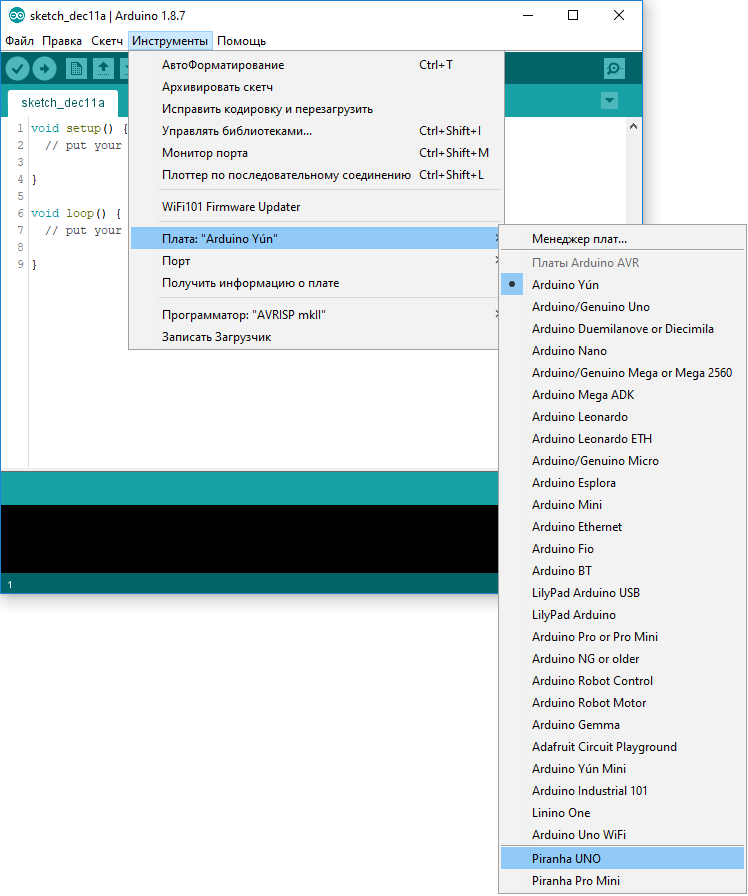
Task: Create a new sketch with the page icon
Action: pyautogui.click(x=76, y=69)
